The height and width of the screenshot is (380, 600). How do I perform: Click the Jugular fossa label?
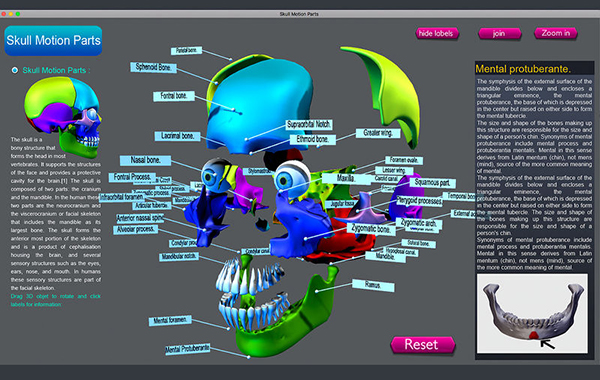341,204
